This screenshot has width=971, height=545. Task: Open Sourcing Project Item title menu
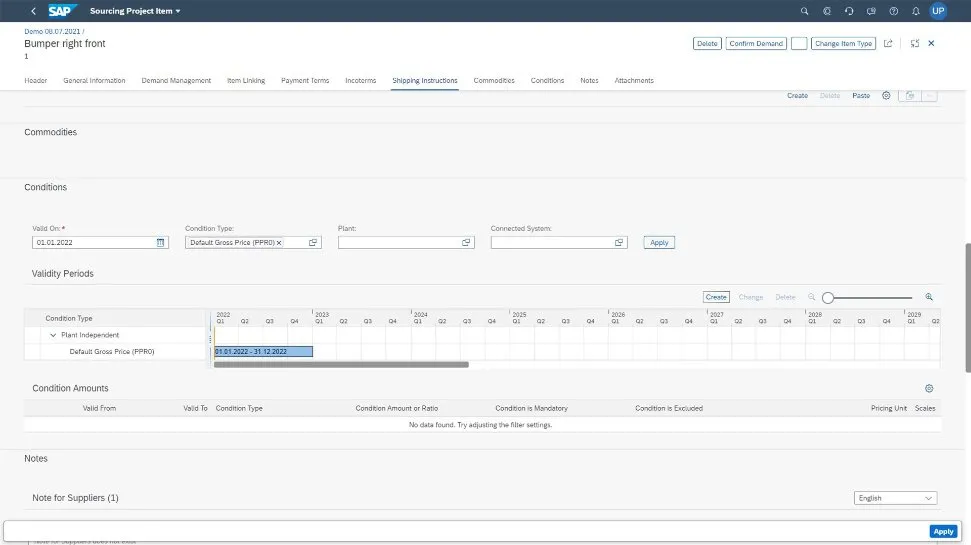pos(136,11)
